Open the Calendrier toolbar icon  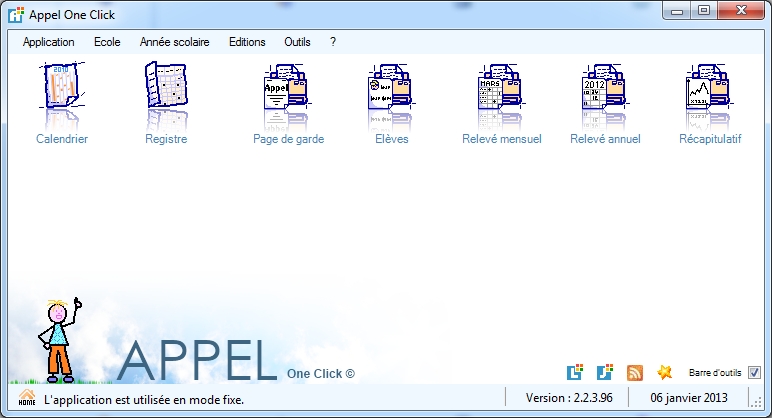(62, 85)
